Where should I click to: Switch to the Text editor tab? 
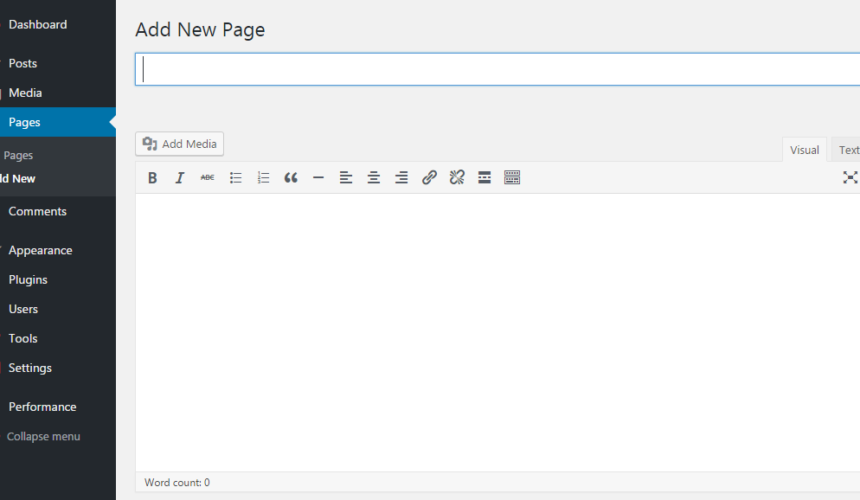pos(847,150)
